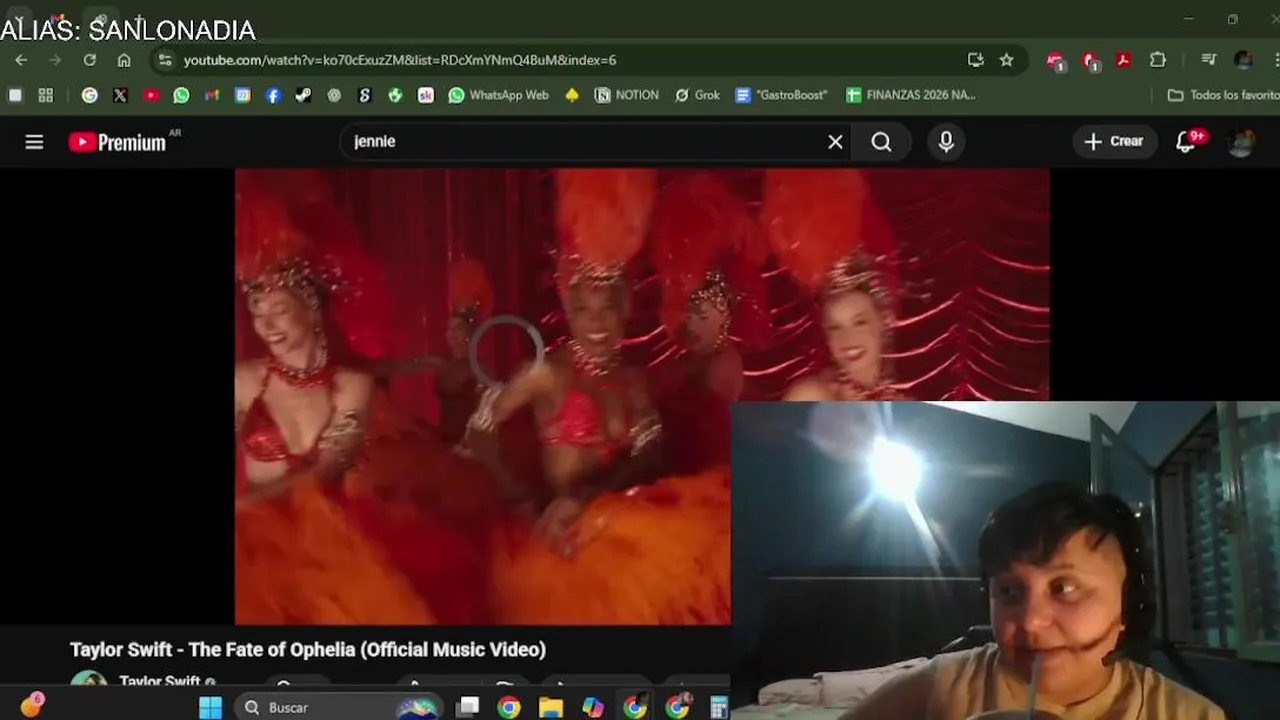Go to YouTube Premium home logo
Image resolution: width=1280 pixels, height=720 pixels.
click(118, 142)
